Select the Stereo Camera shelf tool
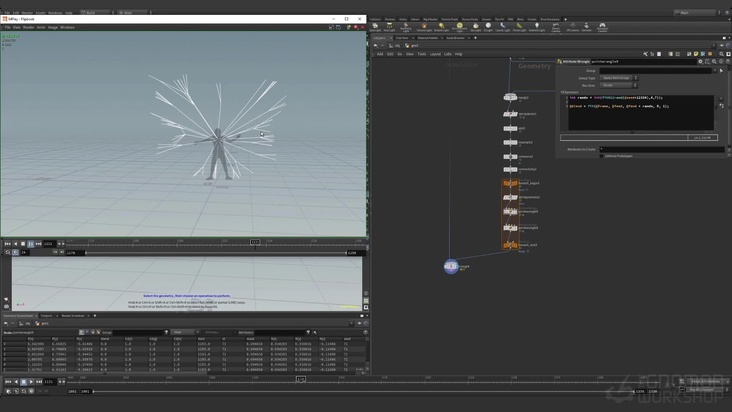732x412 pixels. tap(556, 27)
